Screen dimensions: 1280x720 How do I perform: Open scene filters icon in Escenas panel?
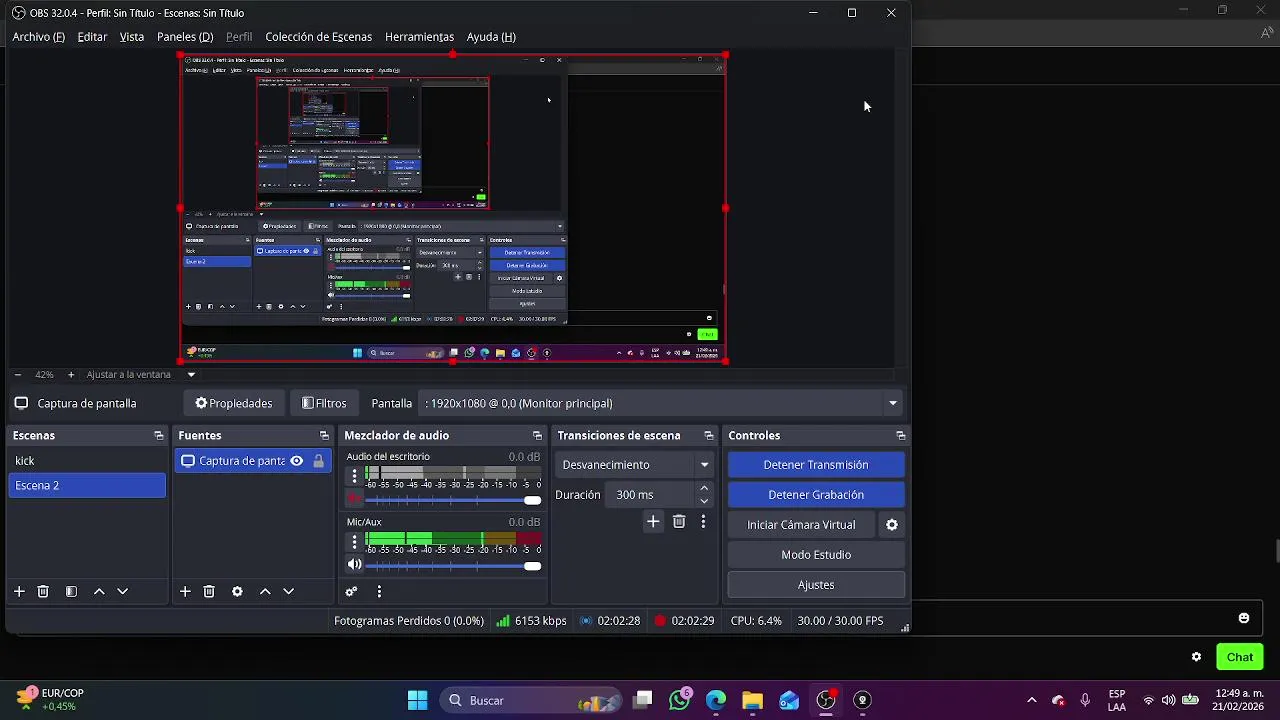(71, 591)
